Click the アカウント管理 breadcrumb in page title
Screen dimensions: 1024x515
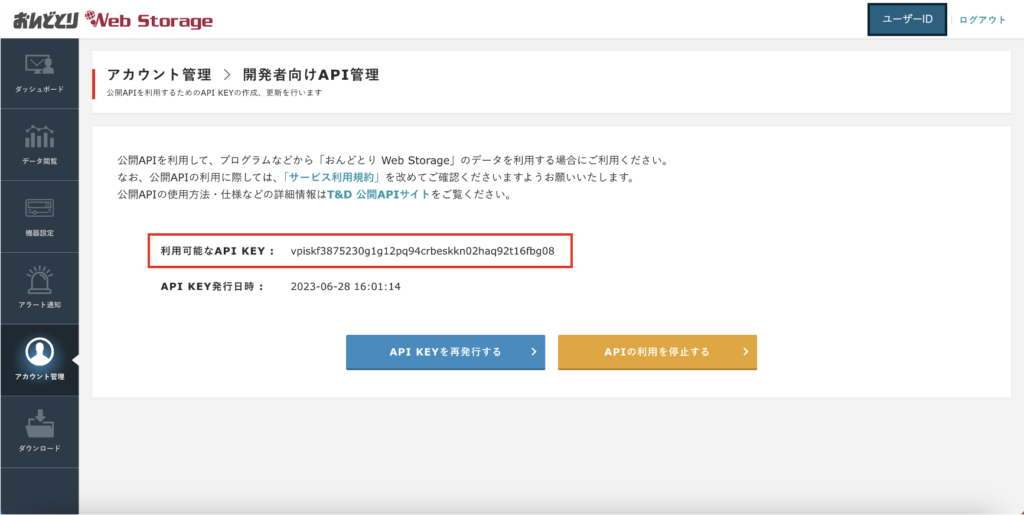[x=159, y=75]
